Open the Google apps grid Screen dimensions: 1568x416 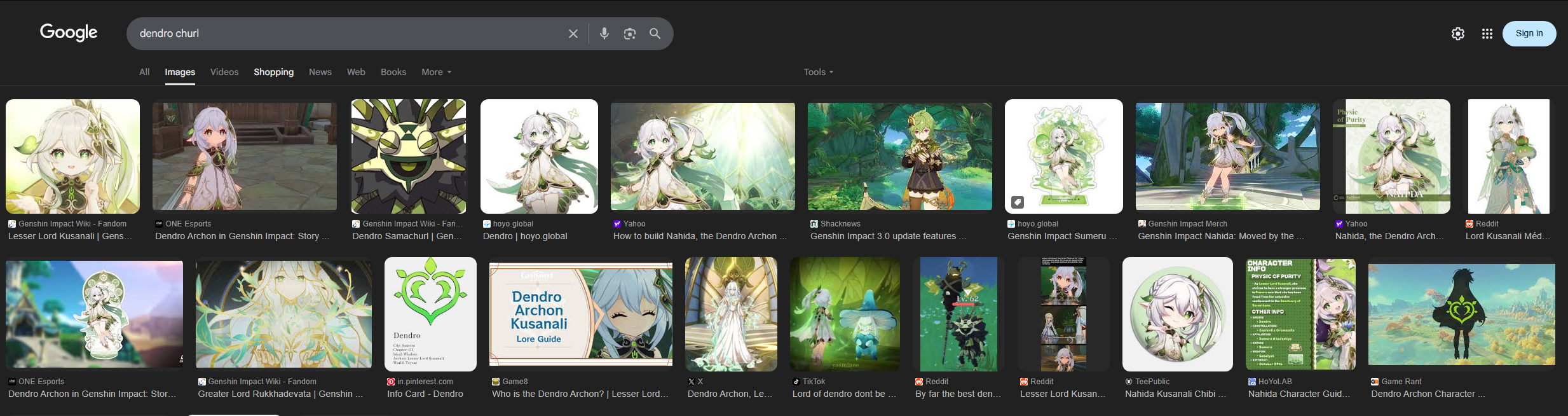1487,34
